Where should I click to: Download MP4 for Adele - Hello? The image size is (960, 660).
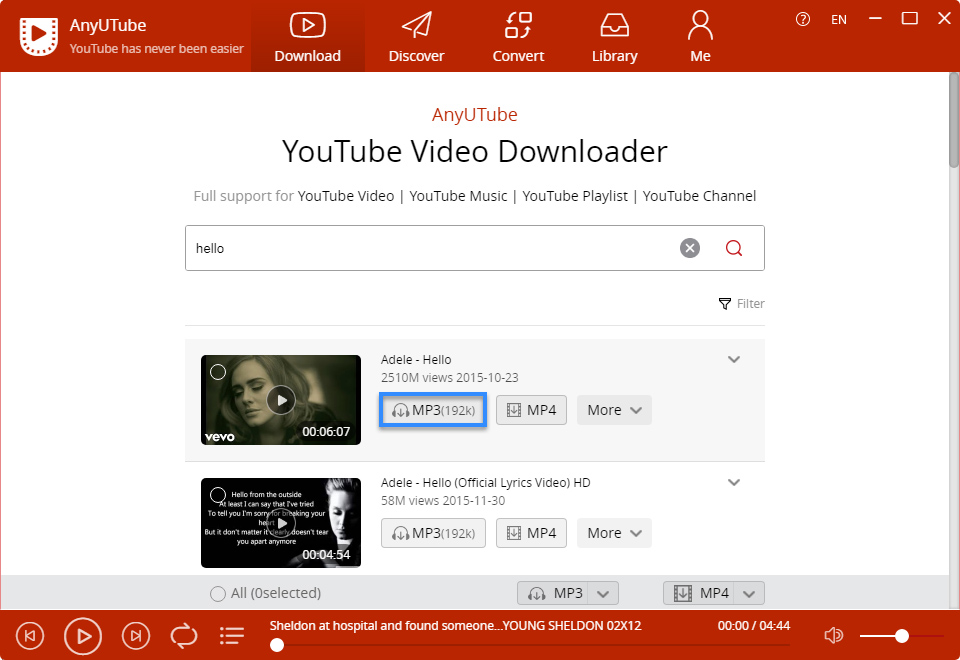point(531,410)
